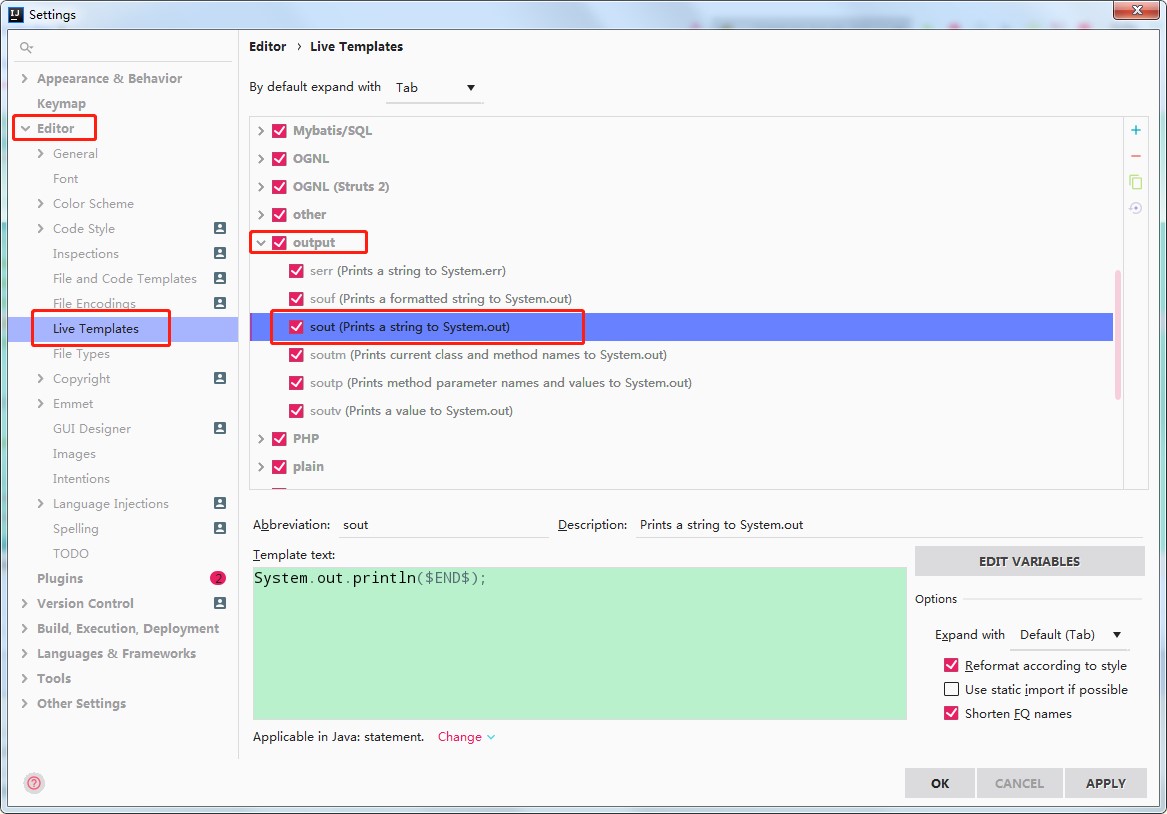The height and width of the screenshot is (814, 1167).
Task: Click the Editor breadcrumb link
Action: [267, 46]
